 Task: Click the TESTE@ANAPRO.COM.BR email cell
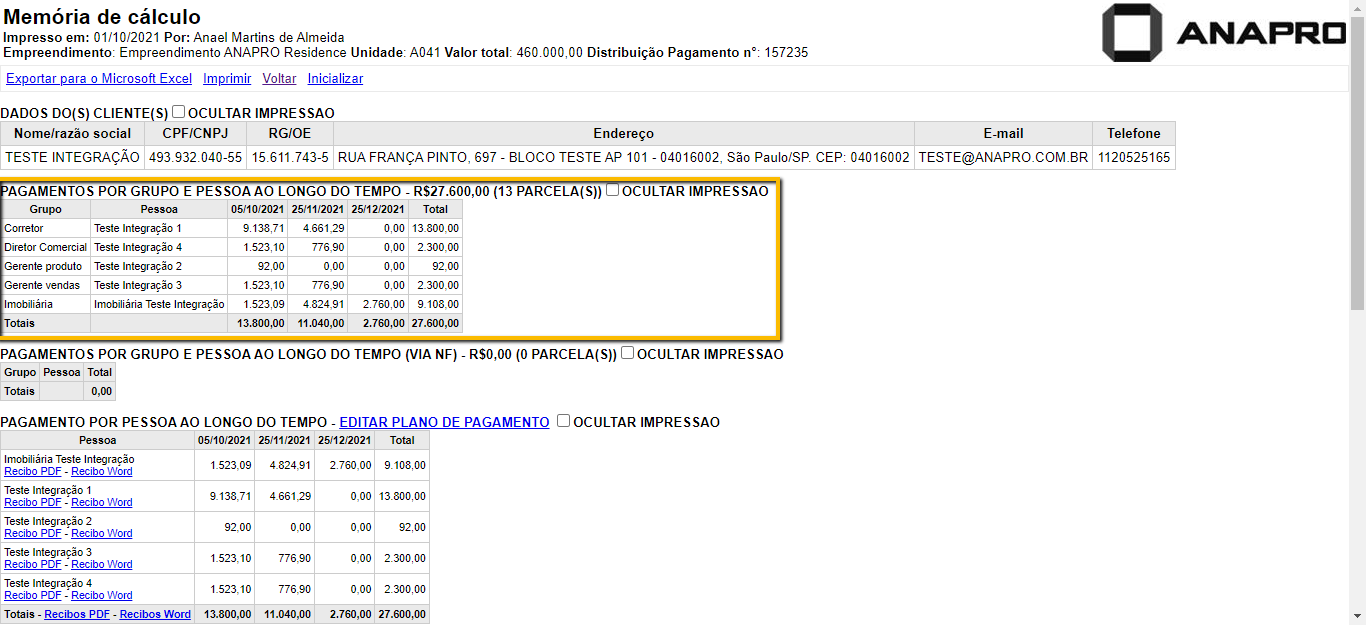pos(1003,157)
